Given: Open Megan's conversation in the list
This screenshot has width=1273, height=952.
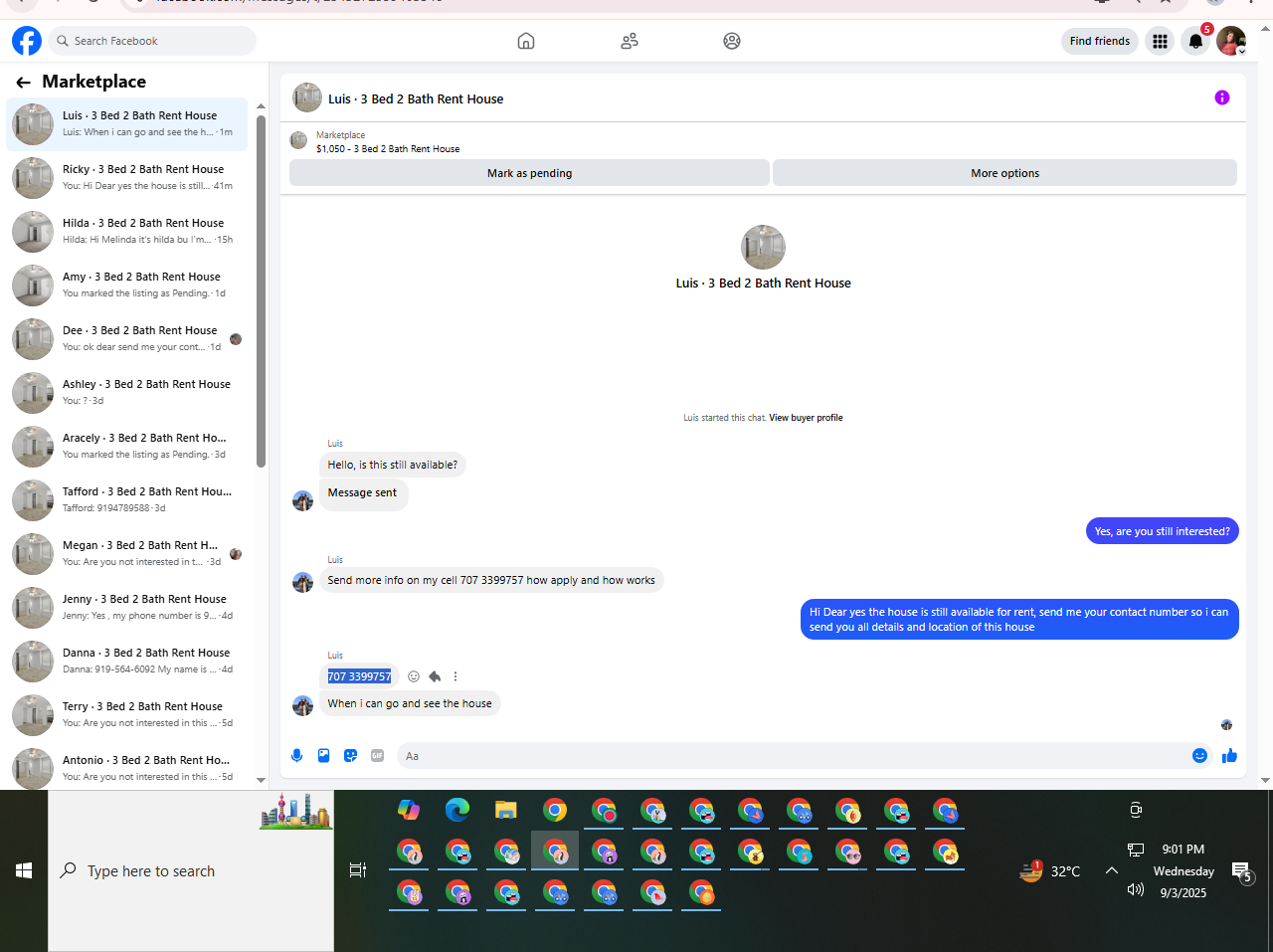Looking at the screenshot, I should coord(126,554).
